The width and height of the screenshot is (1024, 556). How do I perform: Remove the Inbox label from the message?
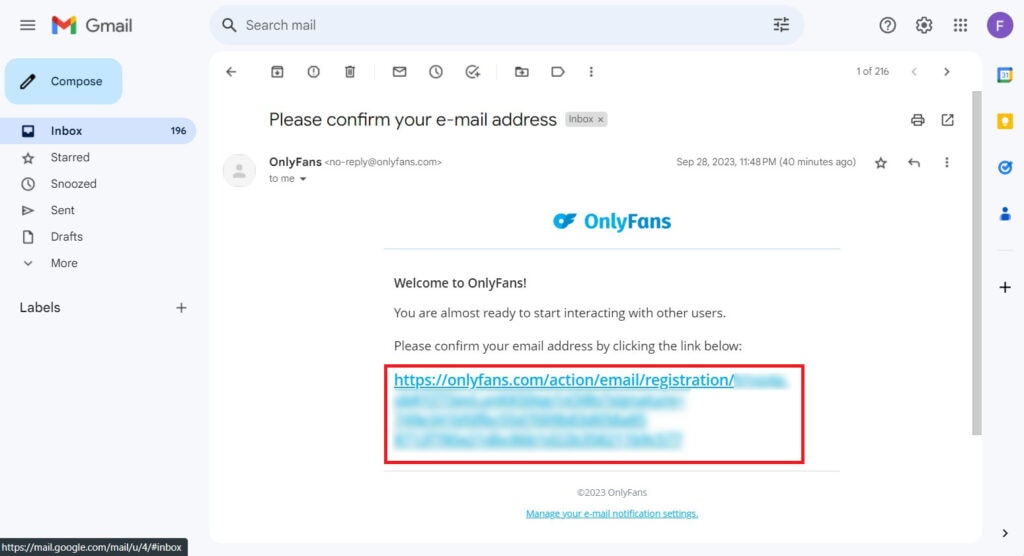tap(601, 120)
